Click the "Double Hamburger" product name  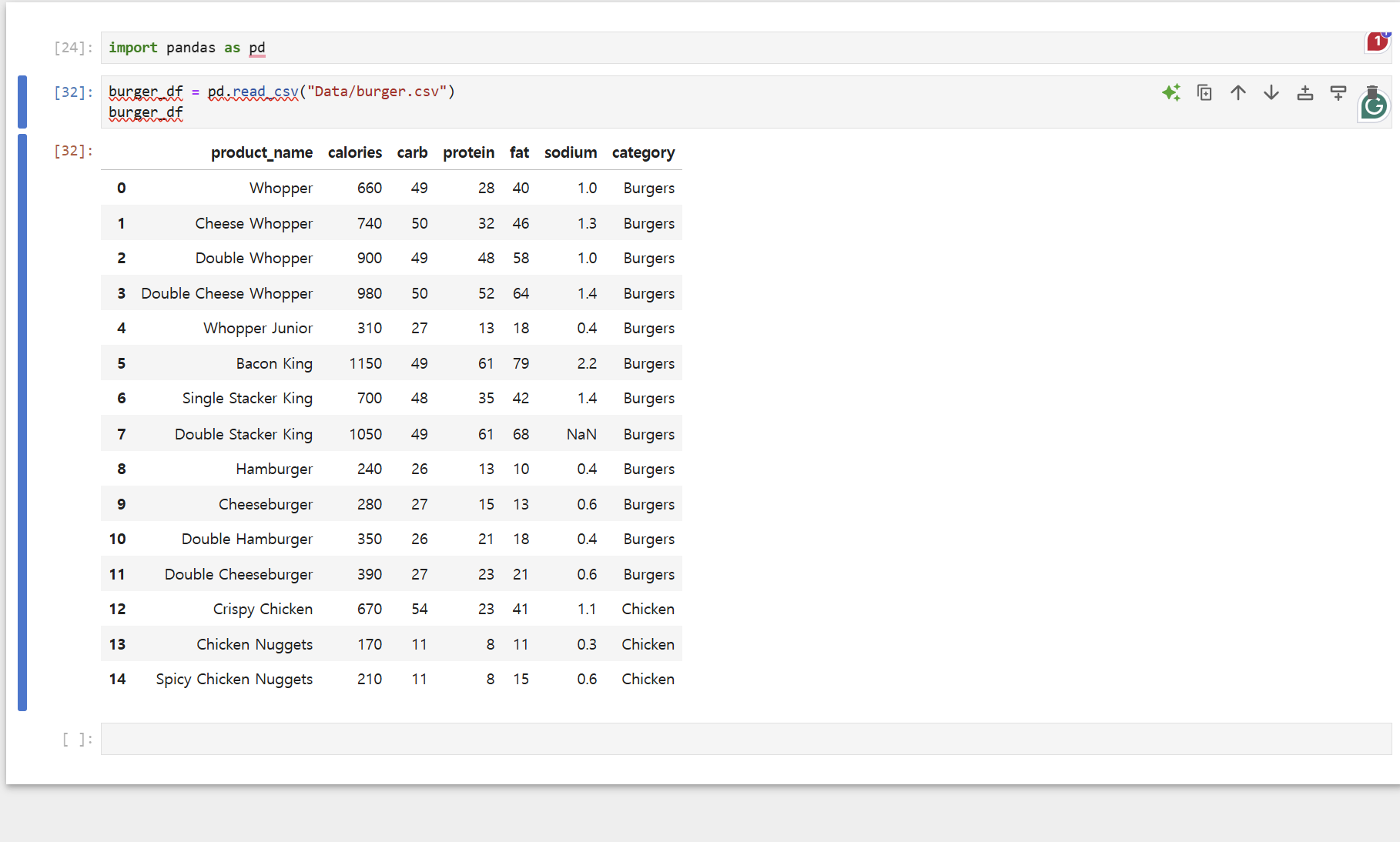tap(247, 539)
